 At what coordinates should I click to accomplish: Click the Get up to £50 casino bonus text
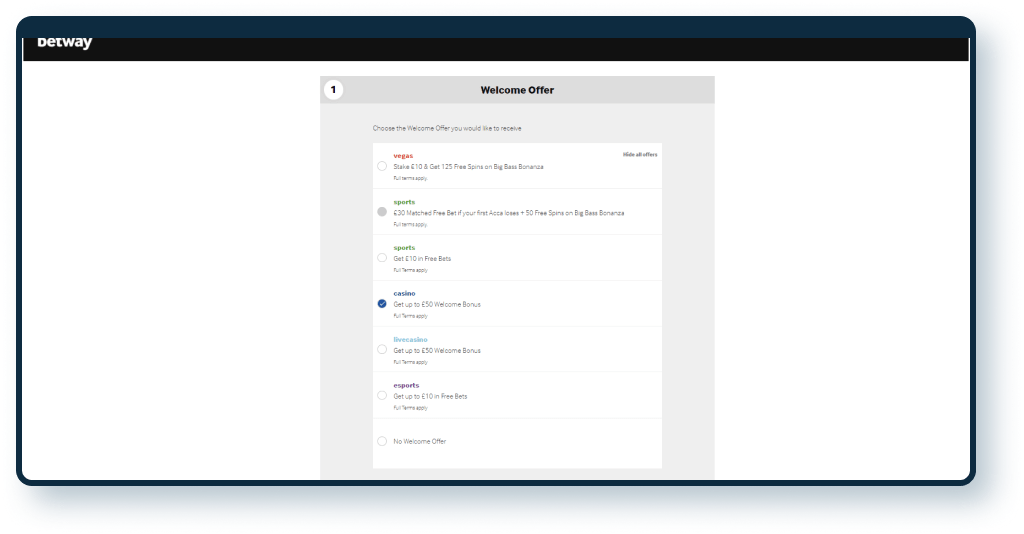tap(437, 304)
